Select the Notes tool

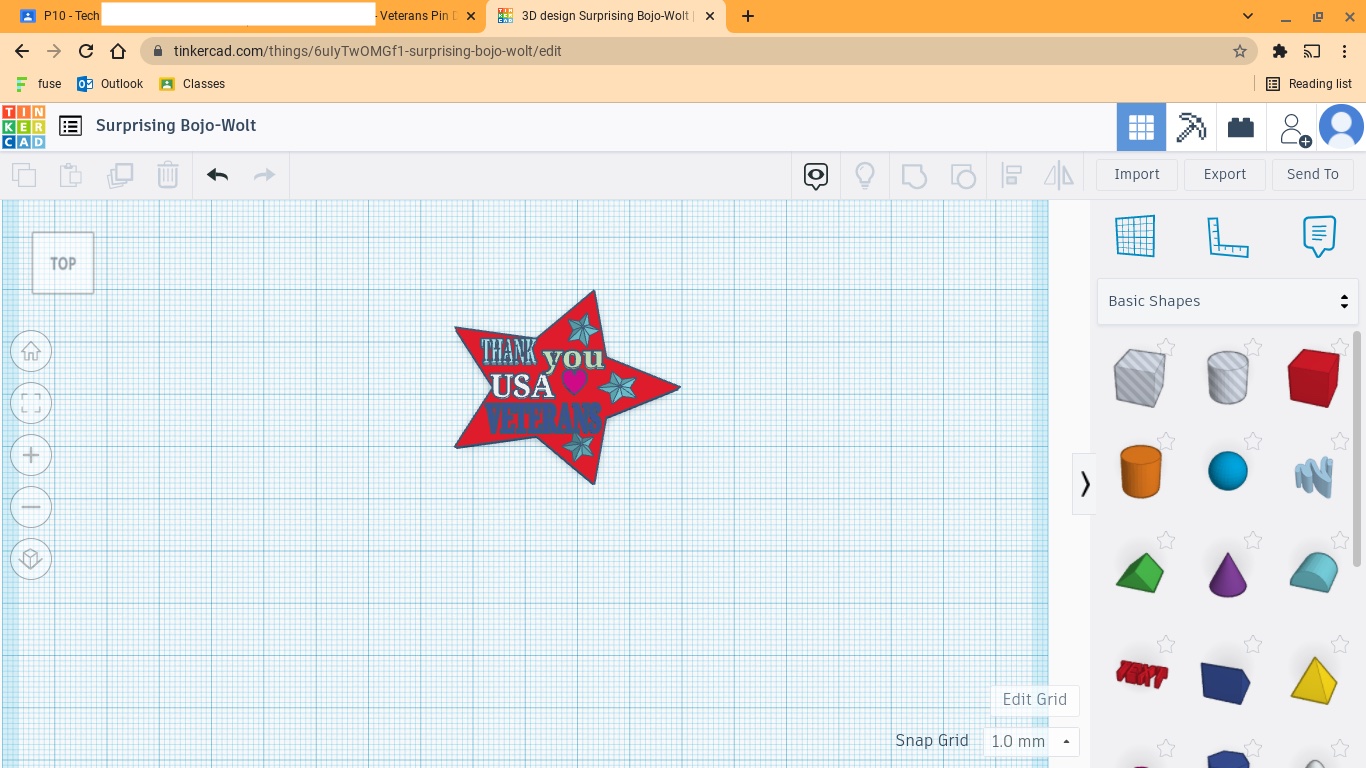pos(1319,236)
